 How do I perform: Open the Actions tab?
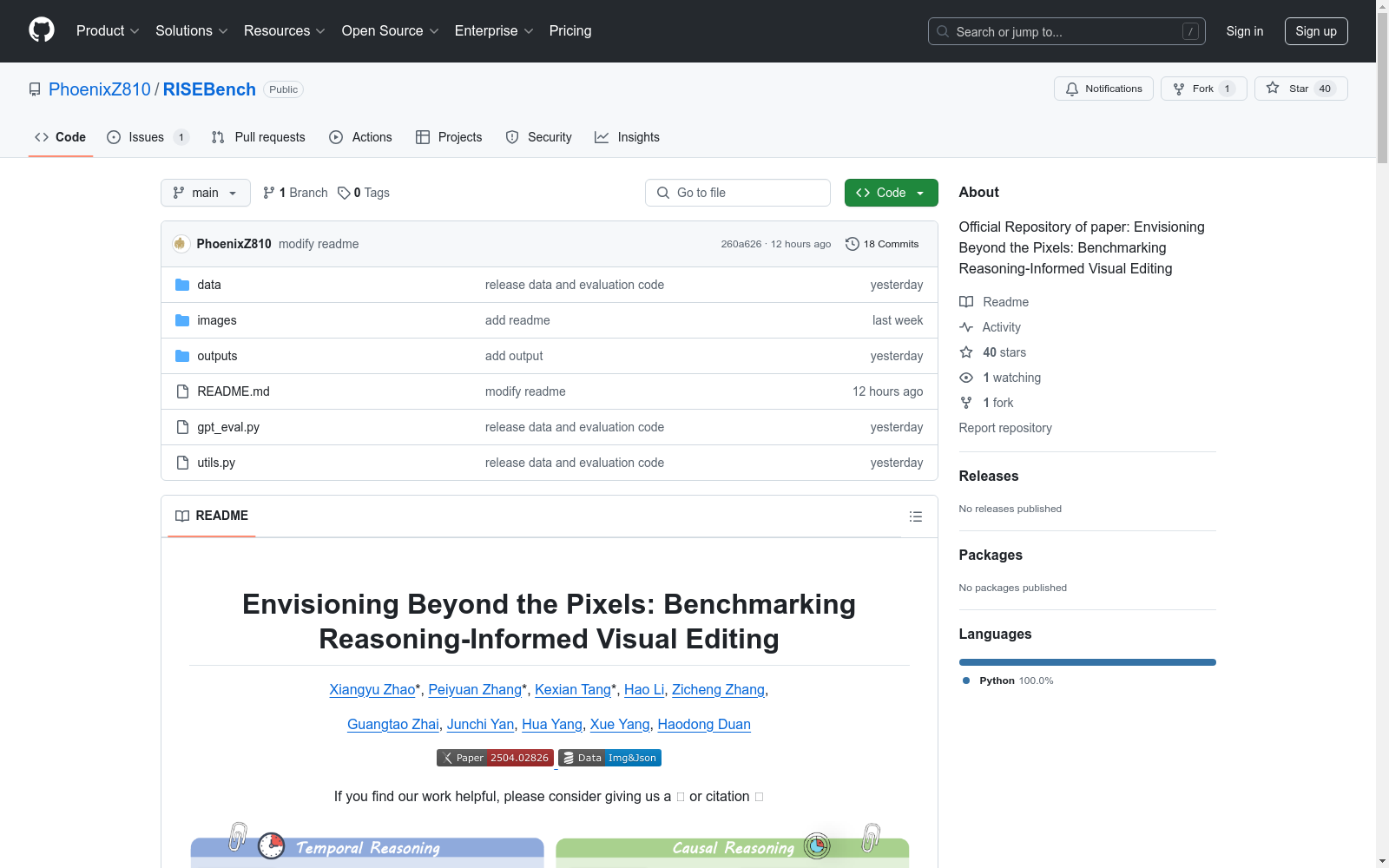pyautogui.click(x=361, y=137)
